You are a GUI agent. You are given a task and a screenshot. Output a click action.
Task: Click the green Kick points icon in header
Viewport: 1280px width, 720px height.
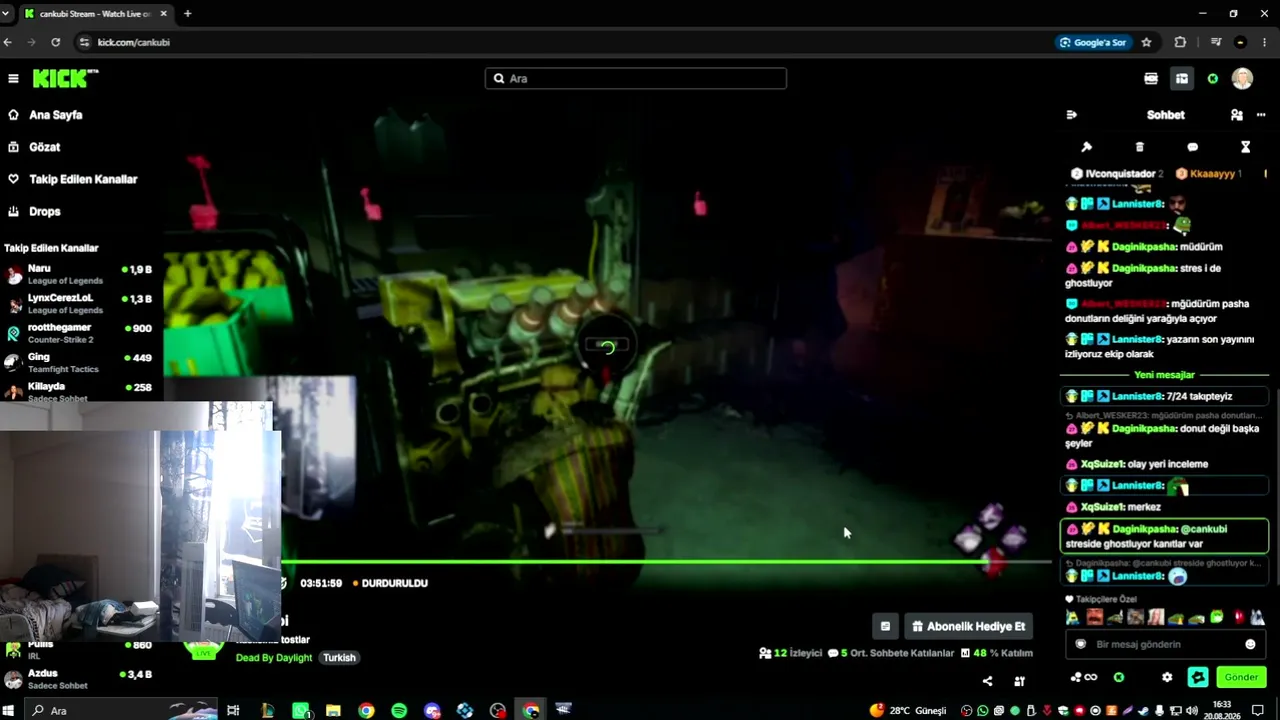coord(1213,78)
